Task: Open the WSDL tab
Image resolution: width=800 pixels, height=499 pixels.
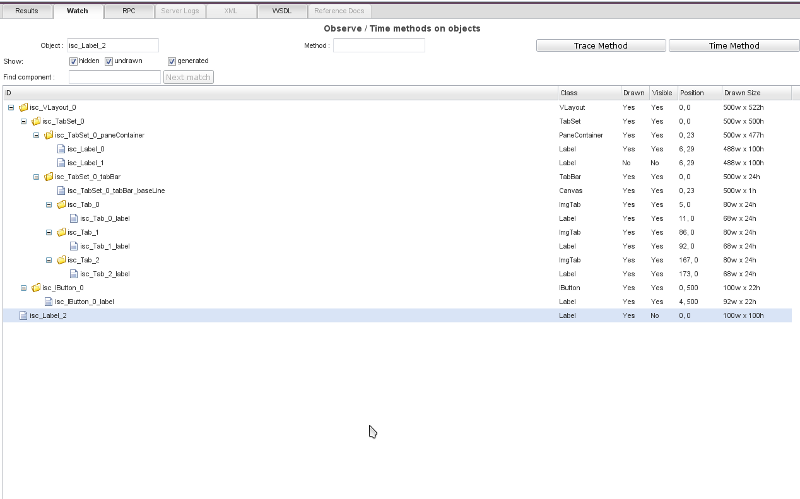Action: [x=281, y=10]
